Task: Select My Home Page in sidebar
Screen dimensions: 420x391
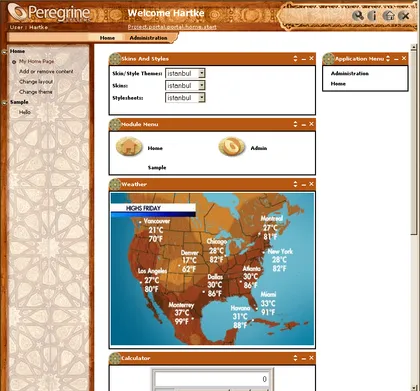Action: point(36,61)
